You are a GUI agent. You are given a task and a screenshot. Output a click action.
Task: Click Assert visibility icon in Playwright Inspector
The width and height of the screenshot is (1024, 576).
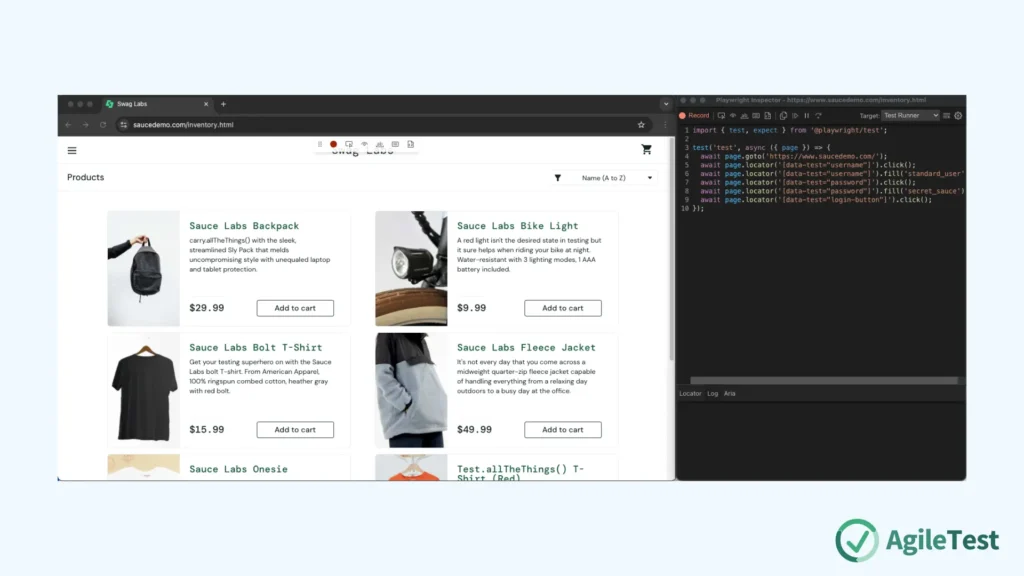(733, 116)
